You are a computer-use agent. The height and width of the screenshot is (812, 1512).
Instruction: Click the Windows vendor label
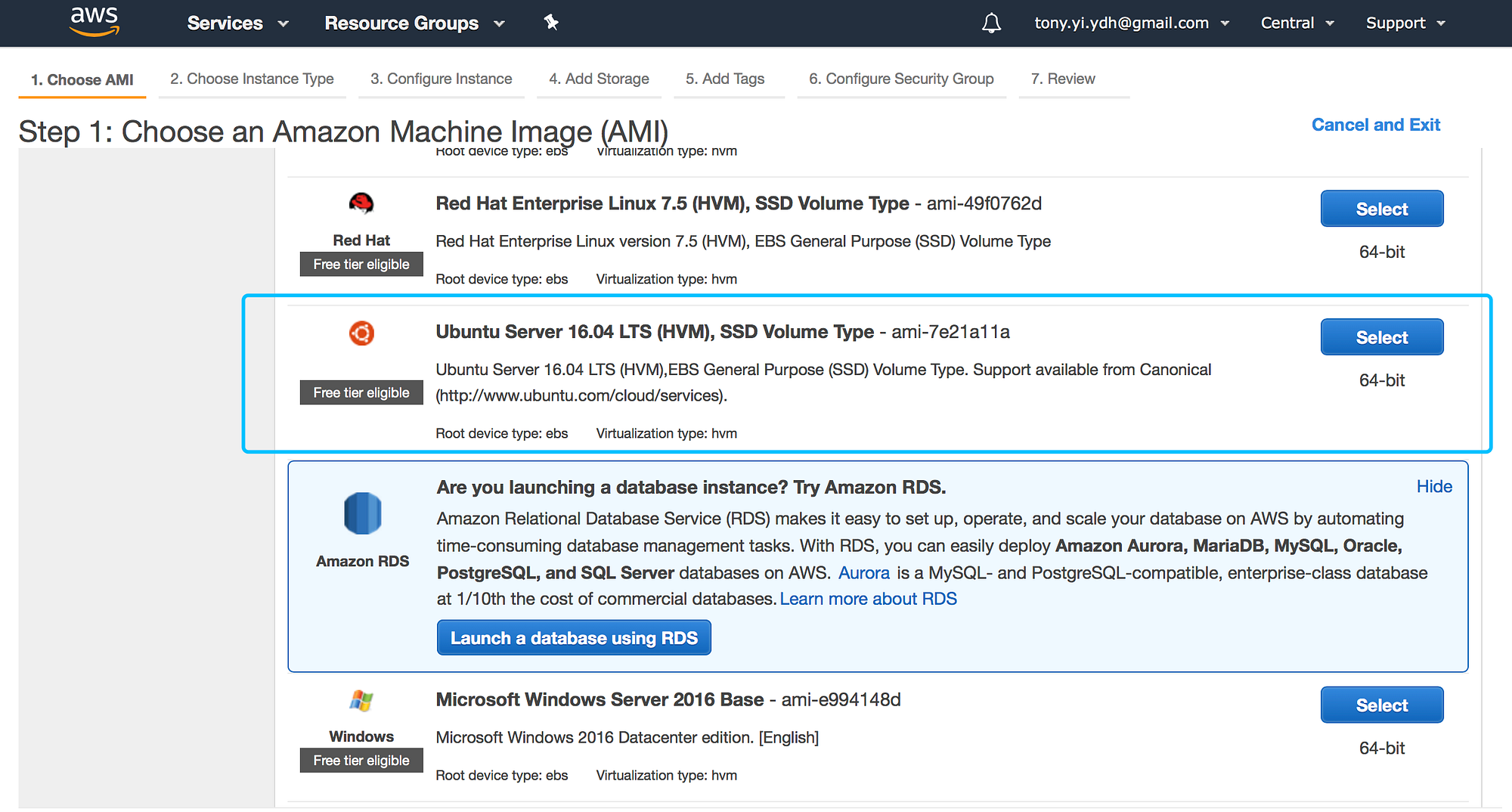[361, 736]
